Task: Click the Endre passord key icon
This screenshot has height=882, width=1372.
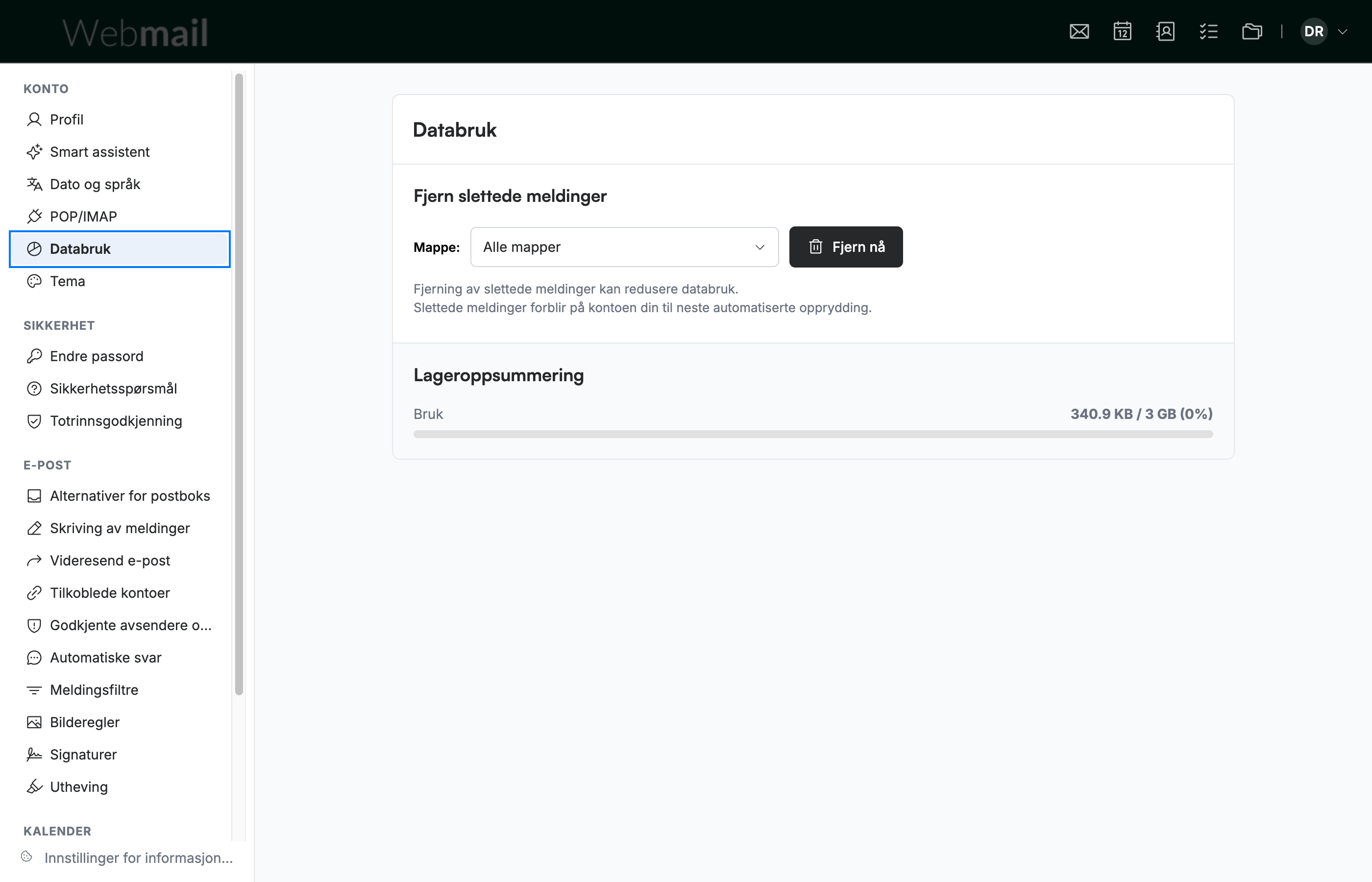Action: coord(34,356)
